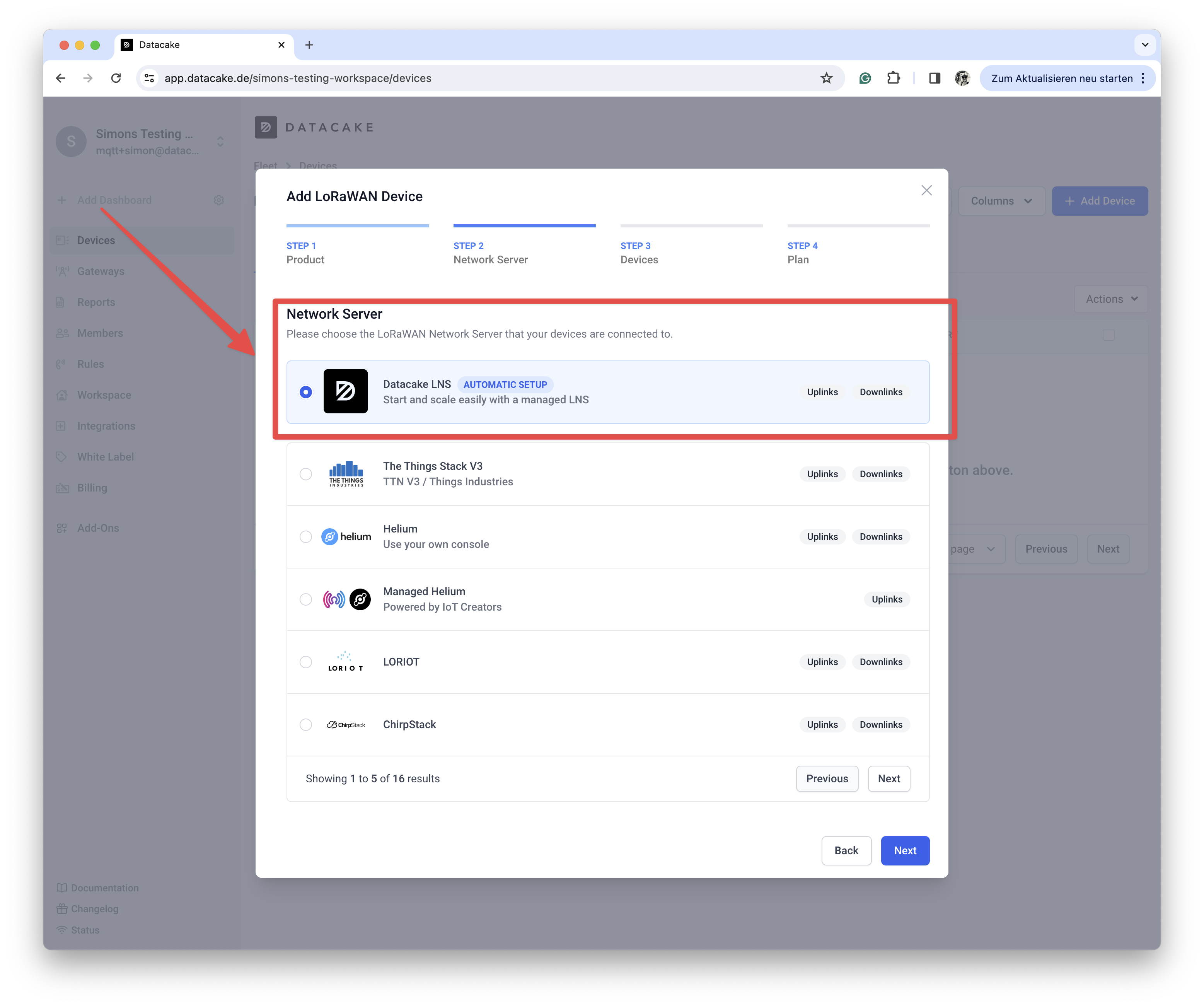The width and height of the screenshot is (1204, 1007).
Task: Select the ChirpStack radio button
Action: tap(305, 724)
